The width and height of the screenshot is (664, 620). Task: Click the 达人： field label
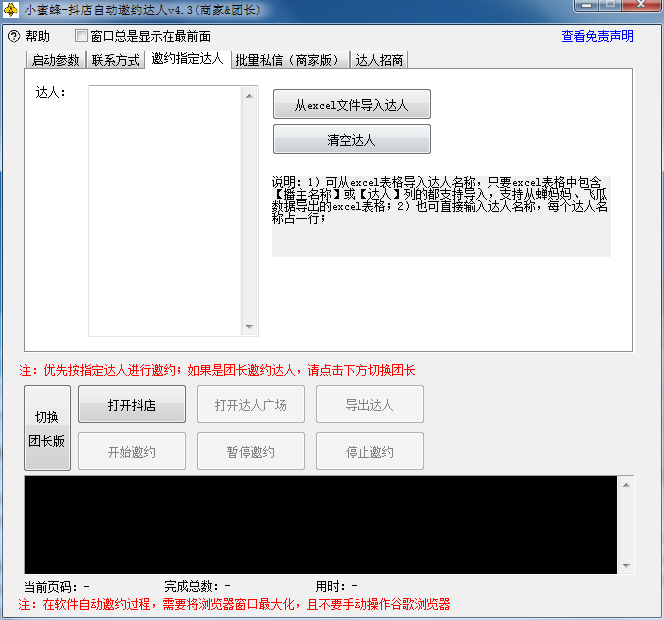point(50,92)
